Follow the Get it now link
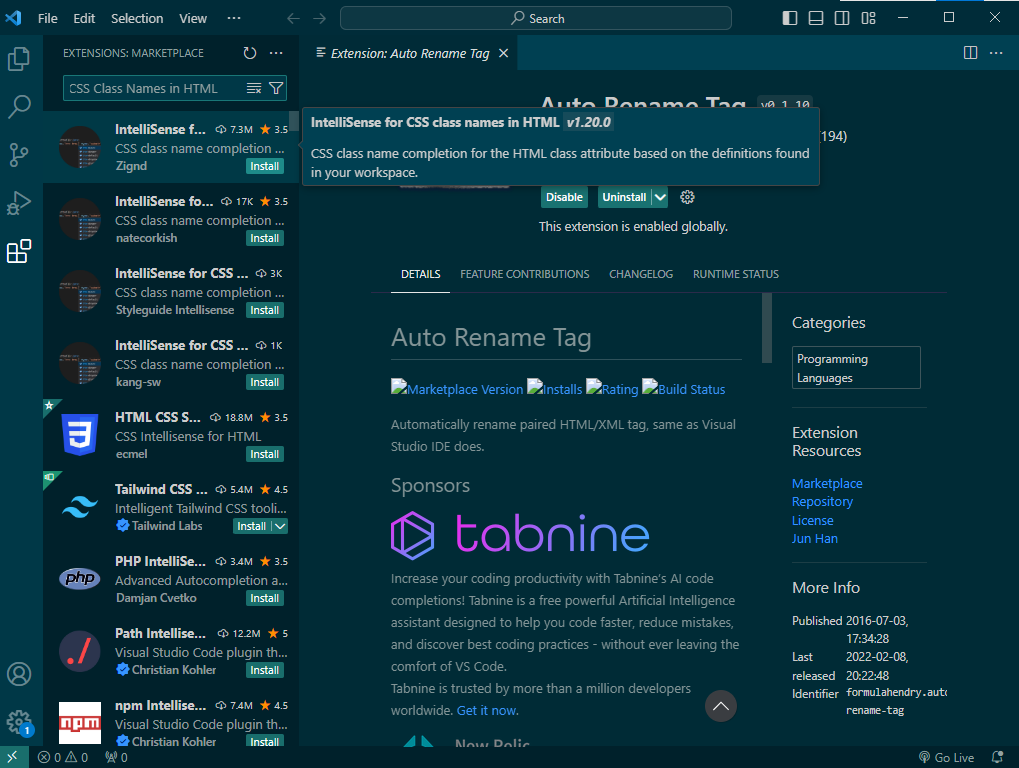The width and height of the screenshot is (1019, 768). [487, 710]
